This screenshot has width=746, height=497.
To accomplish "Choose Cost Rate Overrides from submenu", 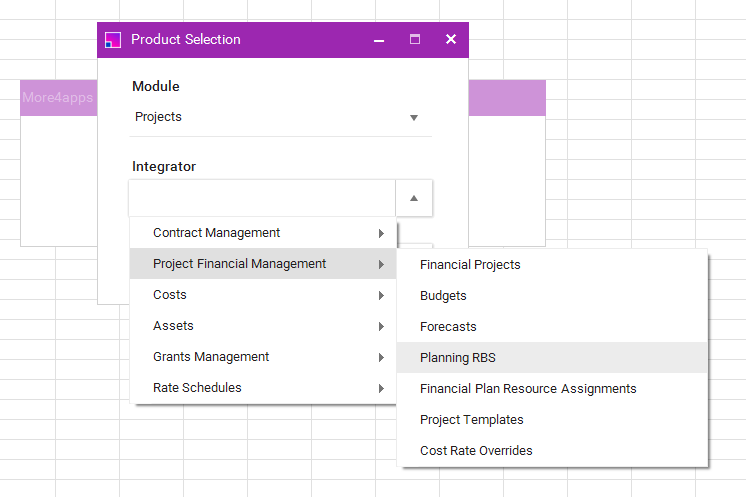I will click(552, 450).
